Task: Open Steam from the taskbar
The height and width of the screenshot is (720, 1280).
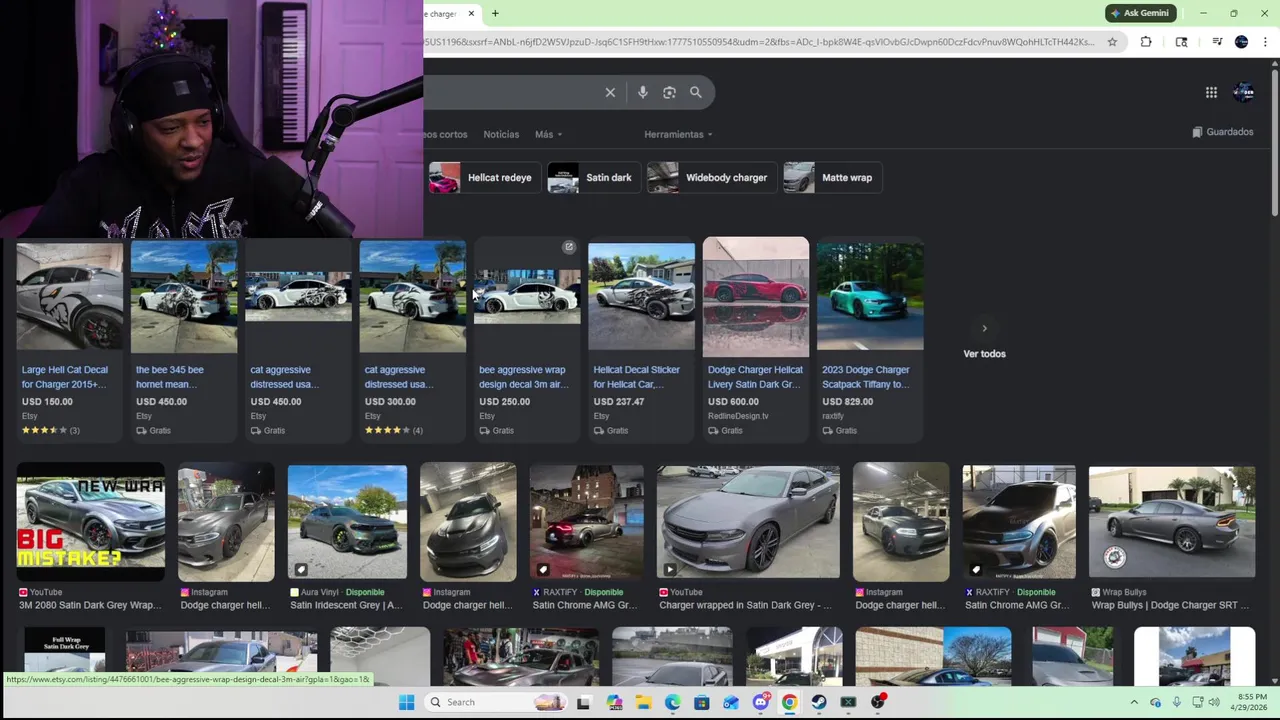Action: pos(819,702)
